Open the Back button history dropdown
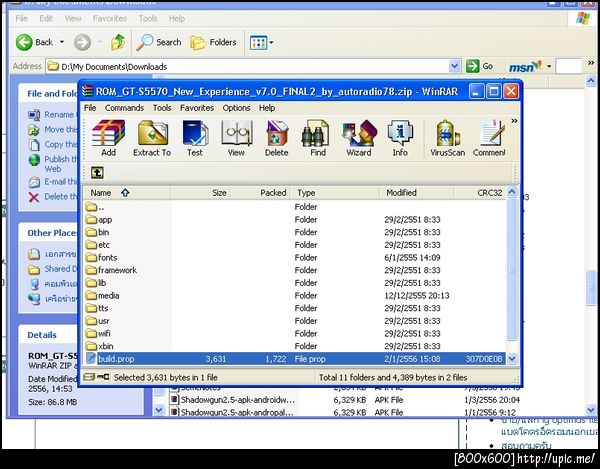The height and width of the screenshot is (469, 600). [62, 42]
